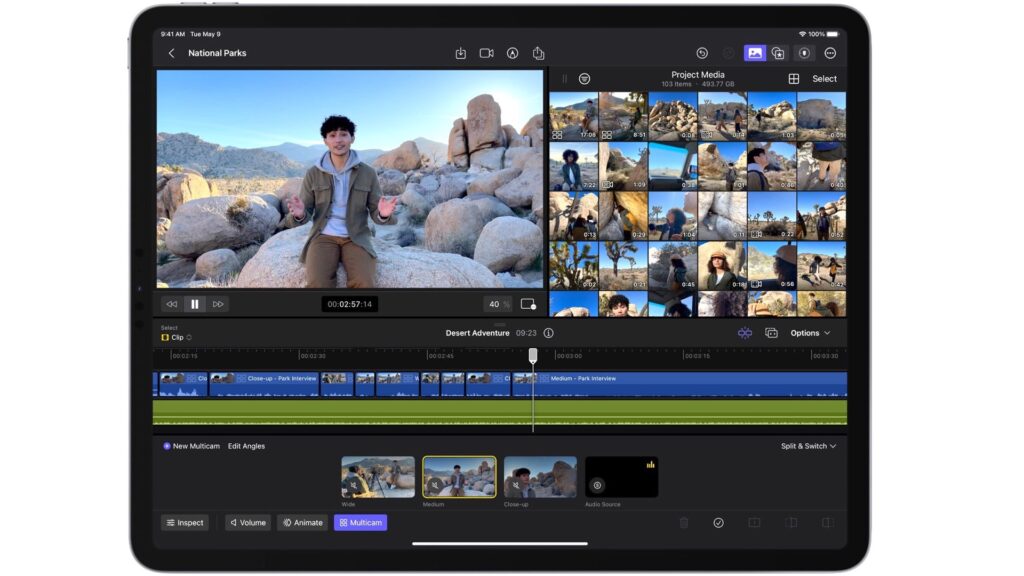Tap the share export icon
The image size is (1024, 576).
(538, 54)
